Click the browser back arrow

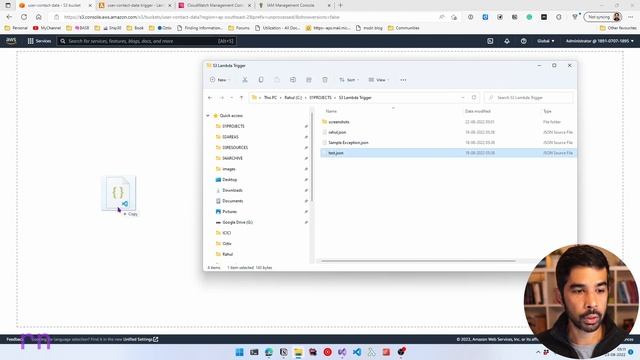(x=9, y=17)
